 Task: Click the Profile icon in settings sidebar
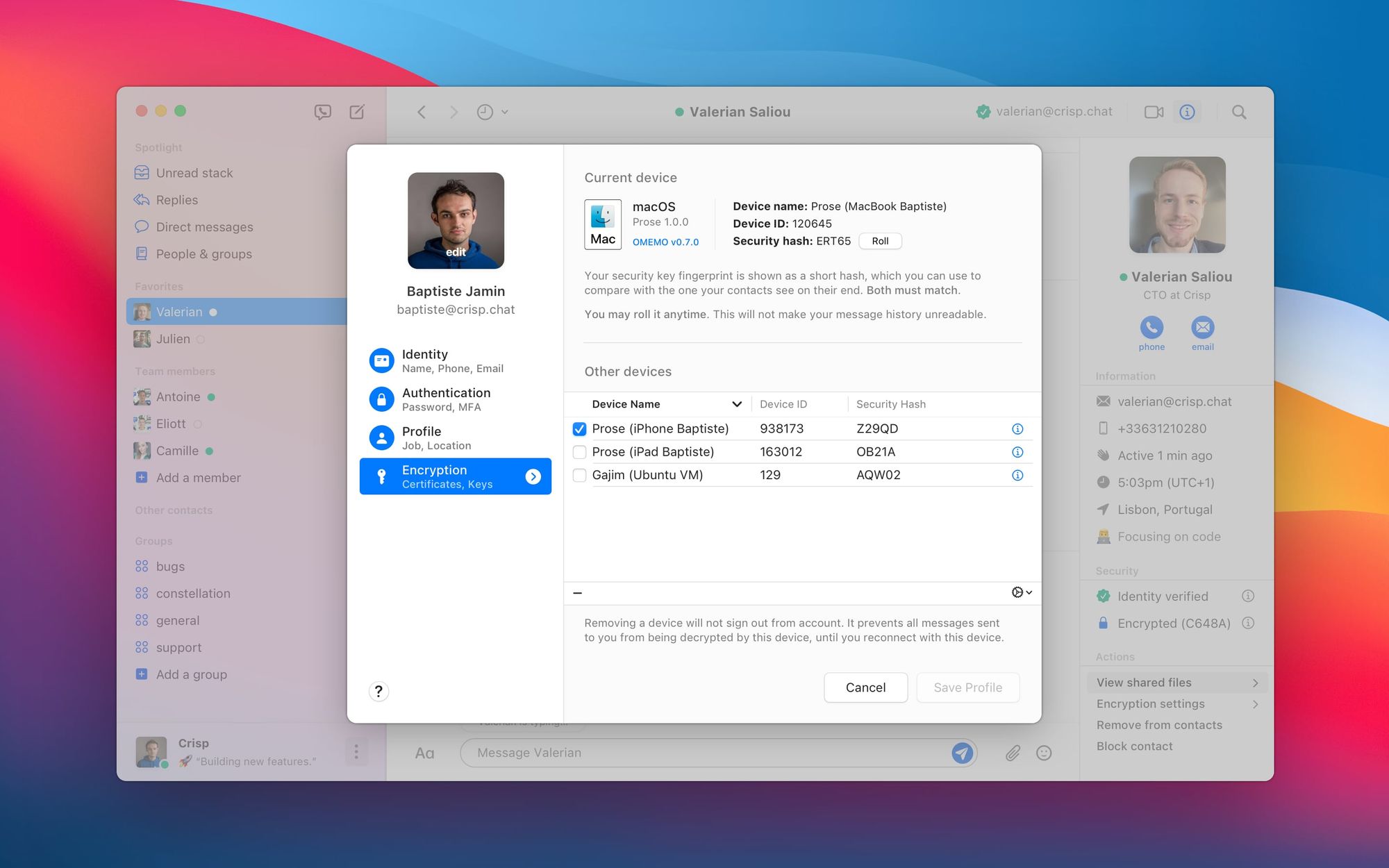click(382, 437)
